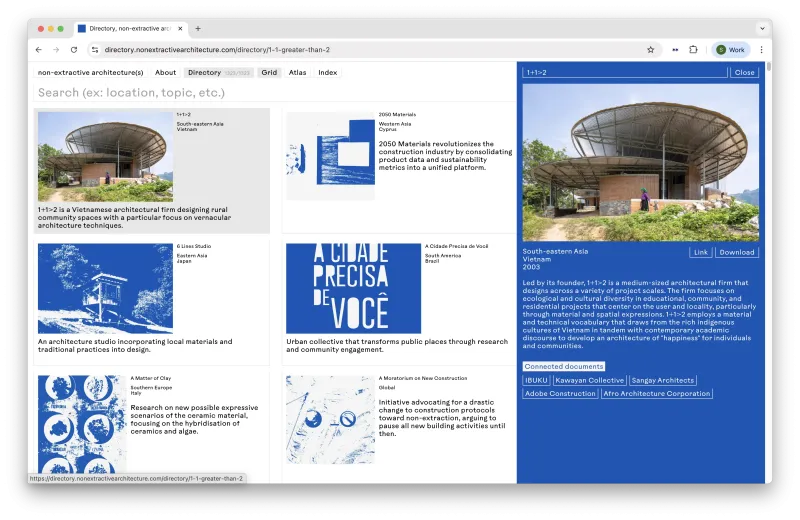
Task: Open the A Matter of Clay thumbnail
Action: [82, 424]
